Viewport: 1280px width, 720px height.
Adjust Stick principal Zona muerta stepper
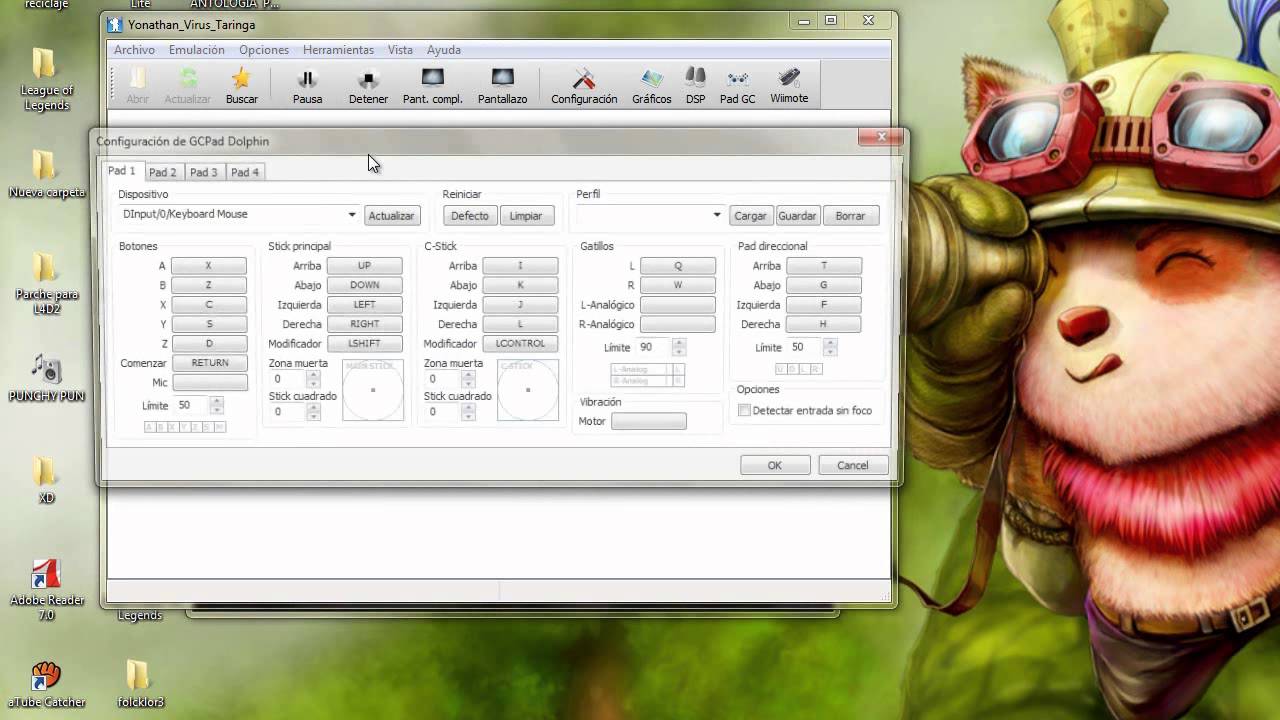313,379
